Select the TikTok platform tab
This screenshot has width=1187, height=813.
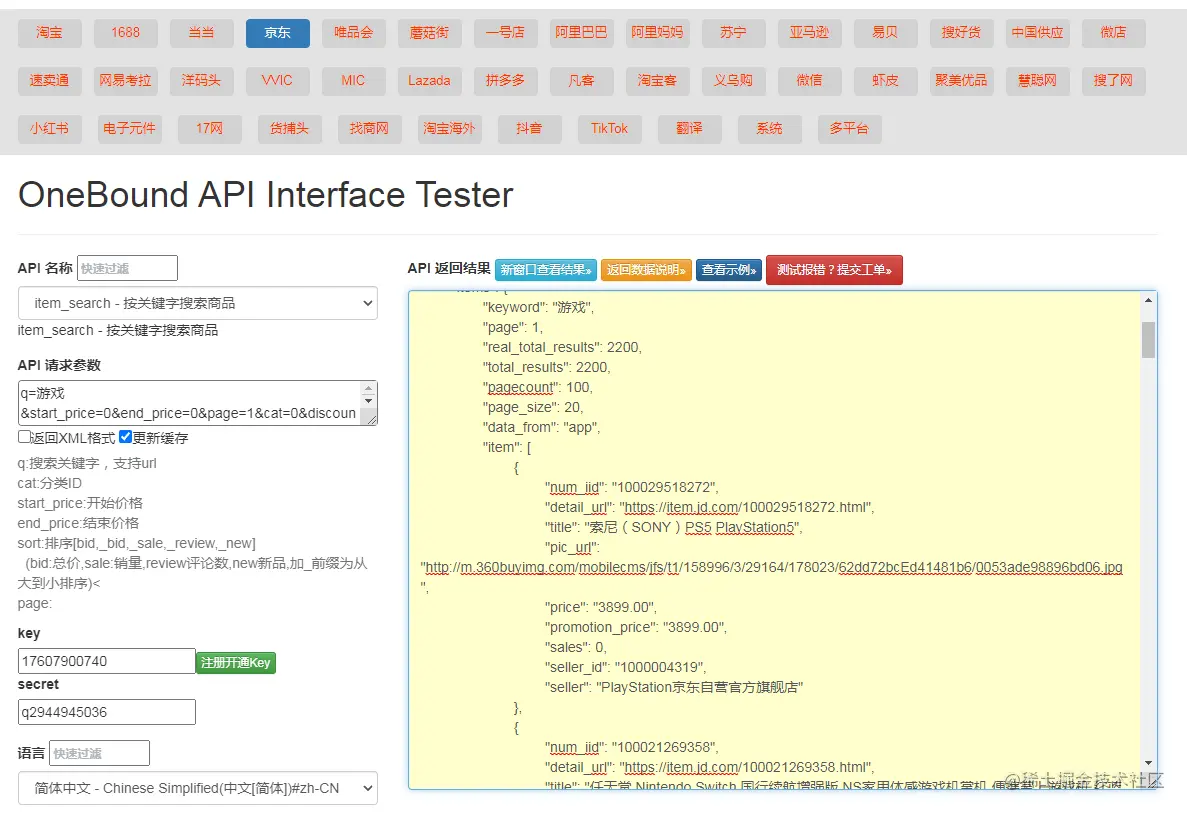pos(609,129)
